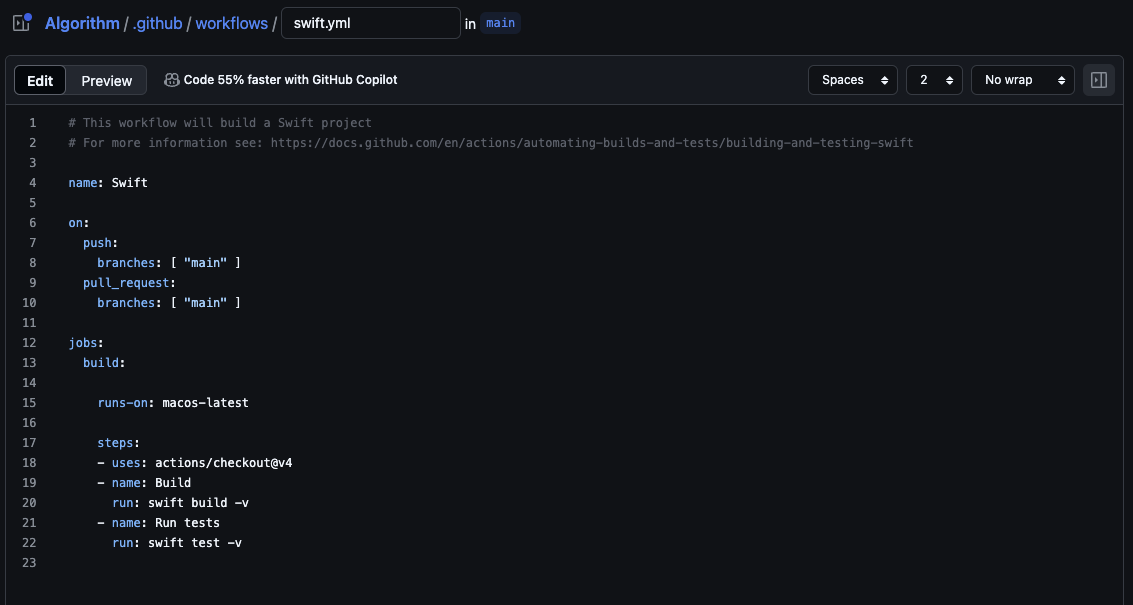Click the 'push:' line

pos(100,243)
